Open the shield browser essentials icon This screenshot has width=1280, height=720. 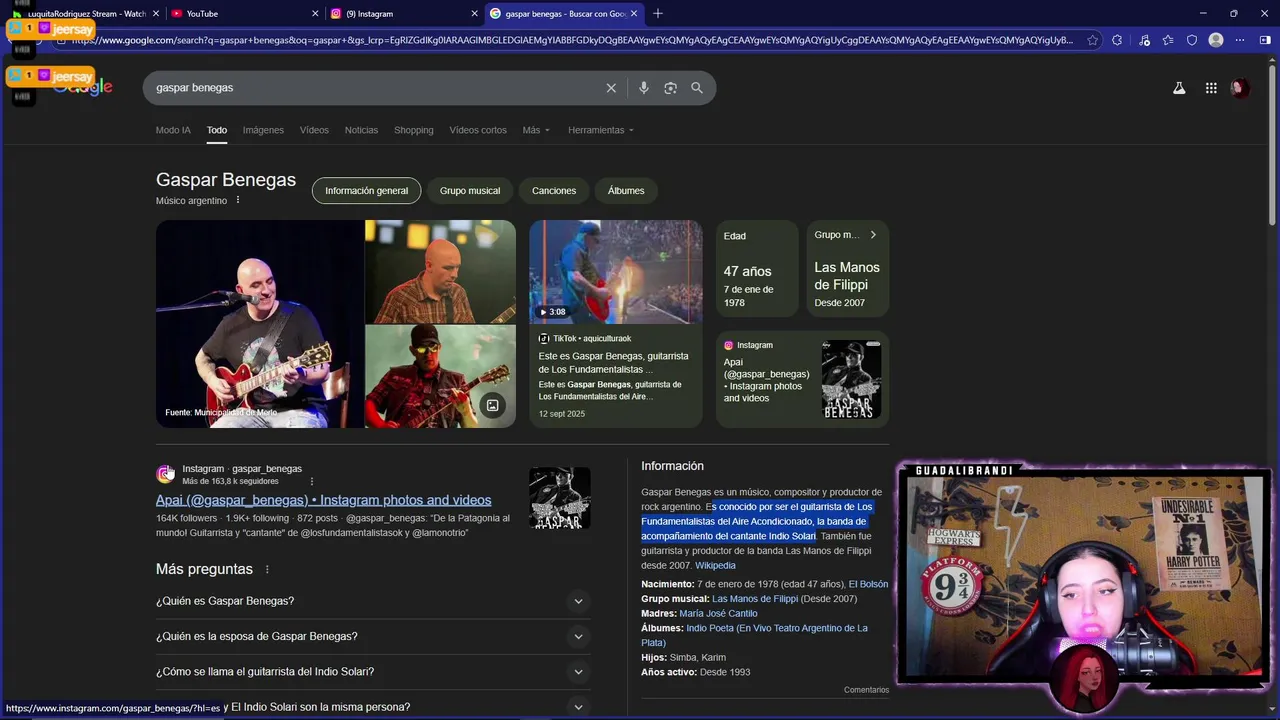click(x=1192, y=40)
